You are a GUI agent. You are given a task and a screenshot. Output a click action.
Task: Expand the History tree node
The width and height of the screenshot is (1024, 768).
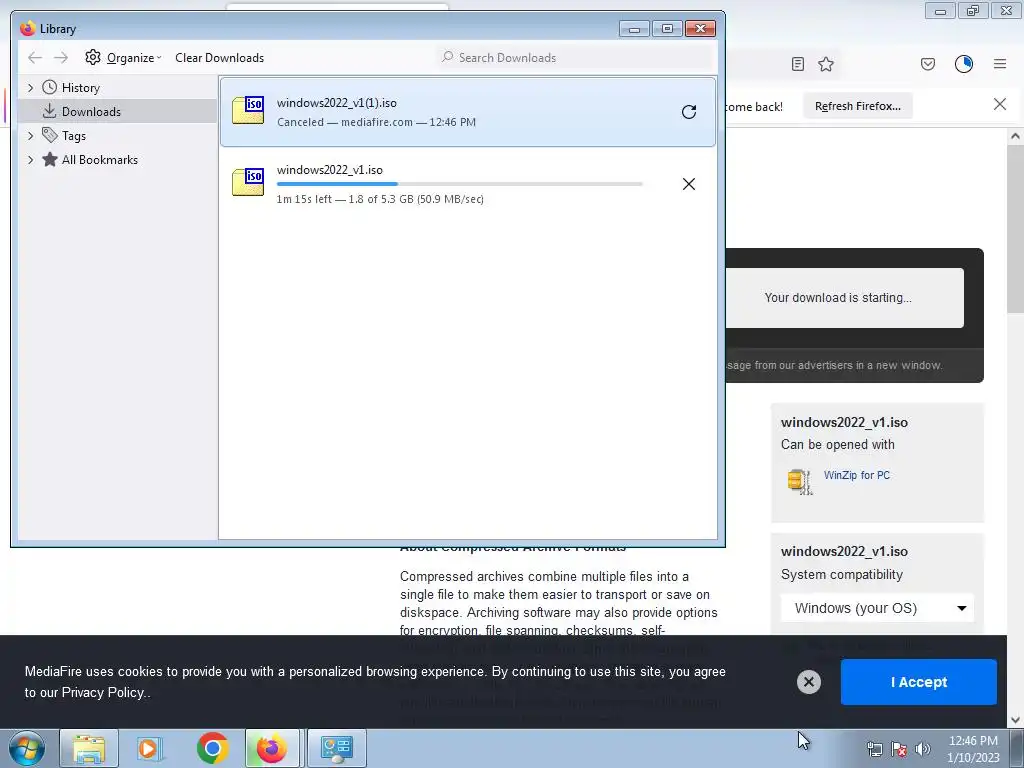click(x=30, y=88)
